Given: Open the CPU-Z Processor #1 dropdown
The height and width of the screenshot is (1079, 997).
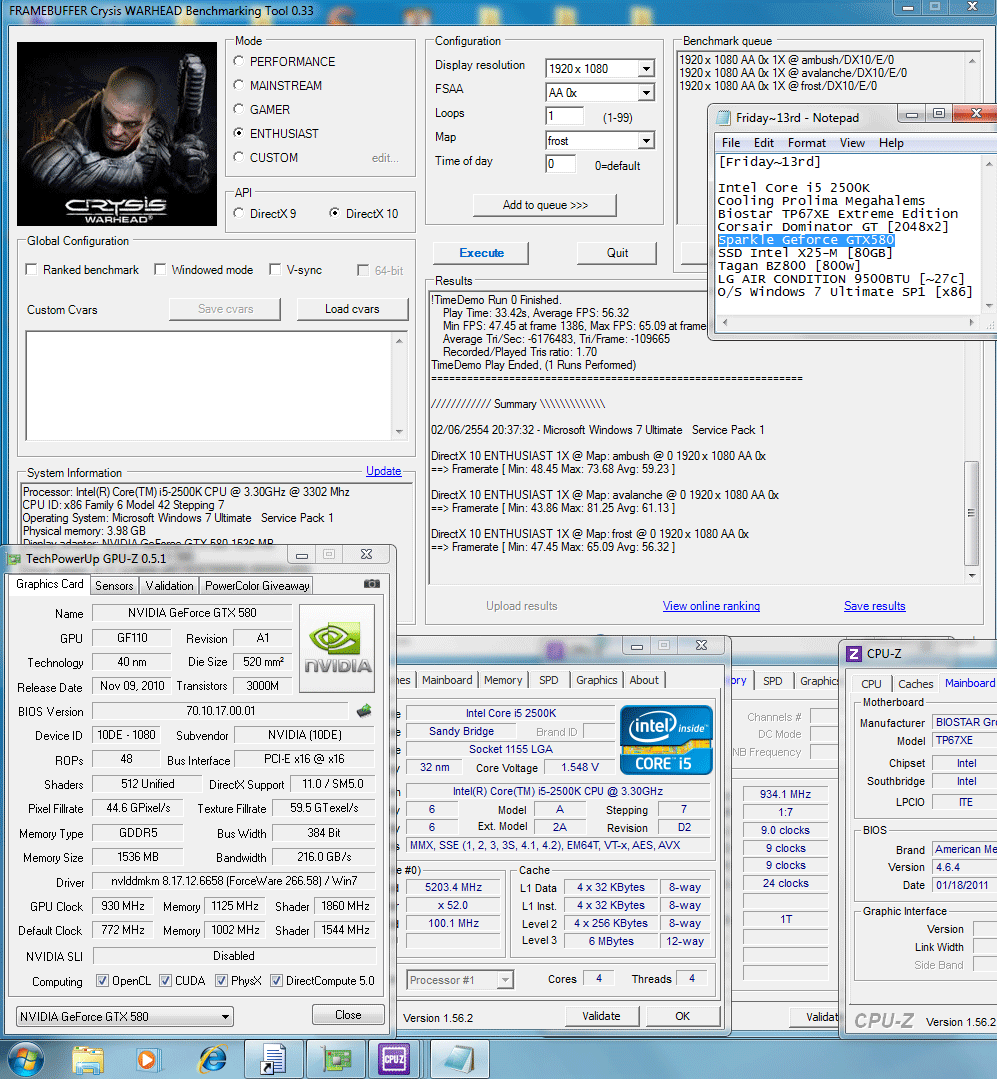Looking at the screenshot, I should 505,980.
